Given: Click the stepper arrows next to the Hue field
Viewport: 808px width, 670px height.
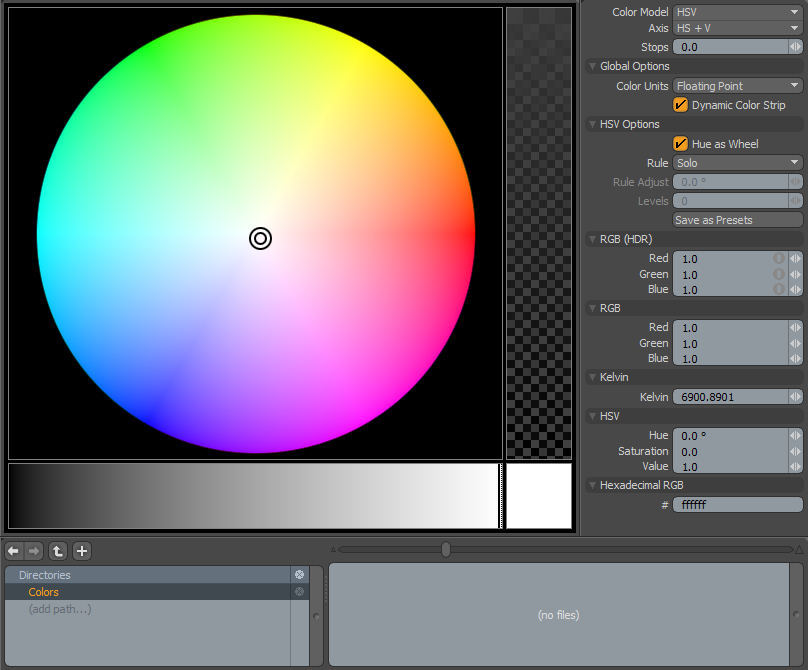Looking at the screenshot, I should pos(795,435).
